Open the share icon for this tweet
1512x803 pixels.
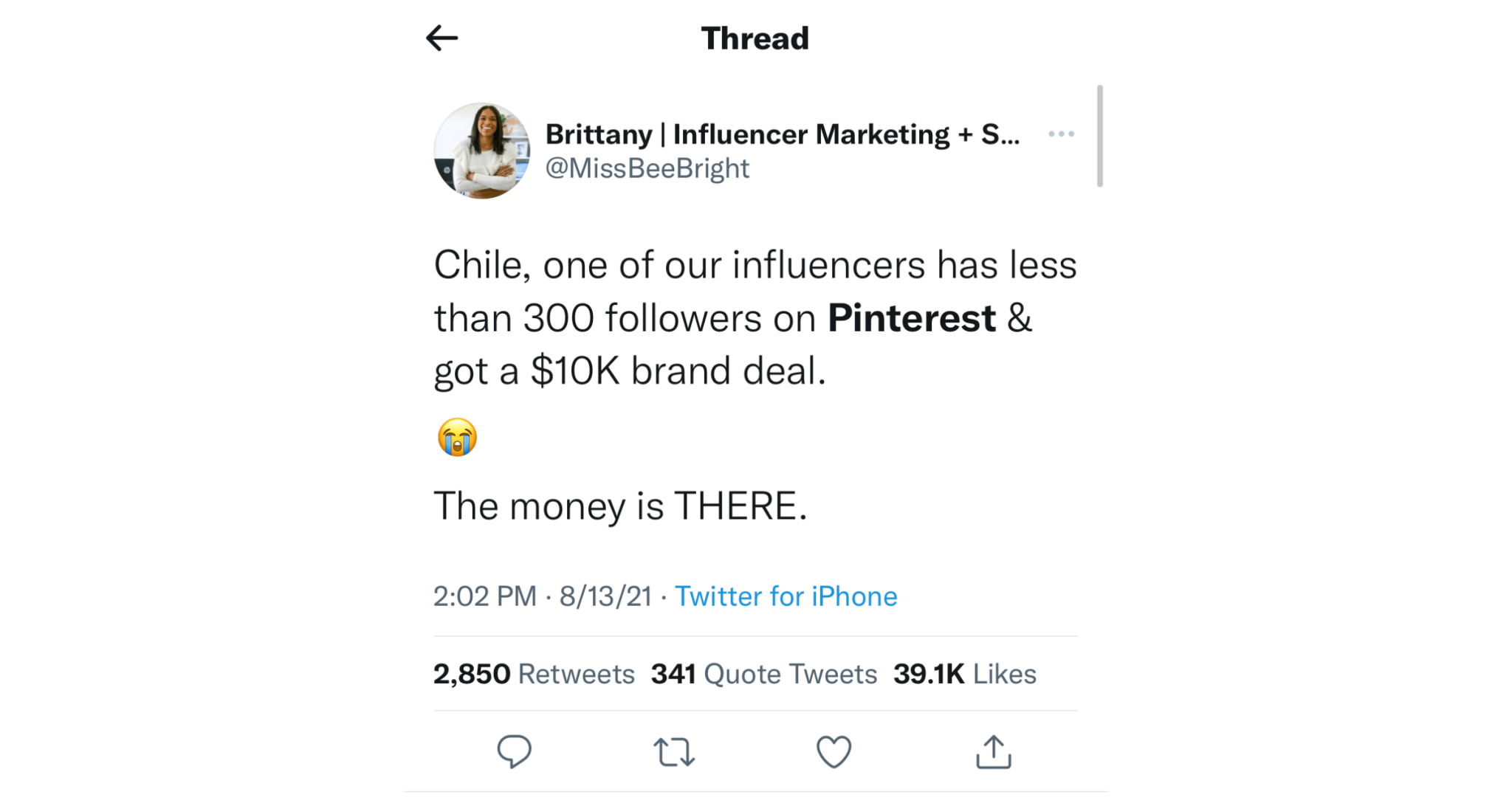[994, 751]
